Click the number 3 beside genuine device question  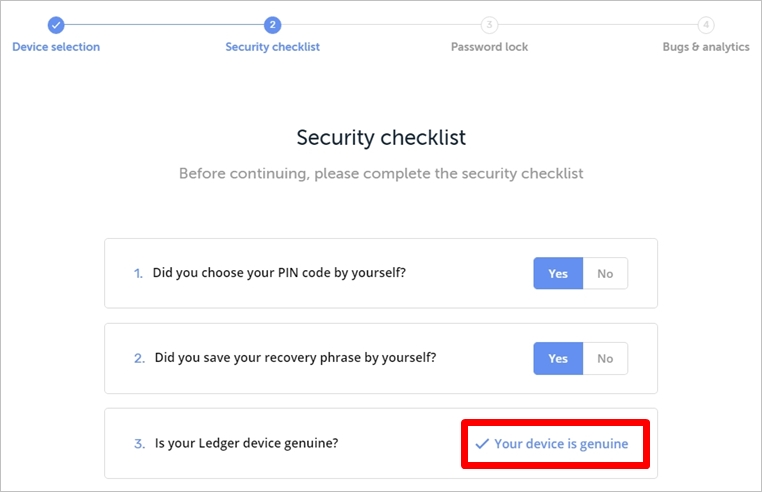click(139, 443)
